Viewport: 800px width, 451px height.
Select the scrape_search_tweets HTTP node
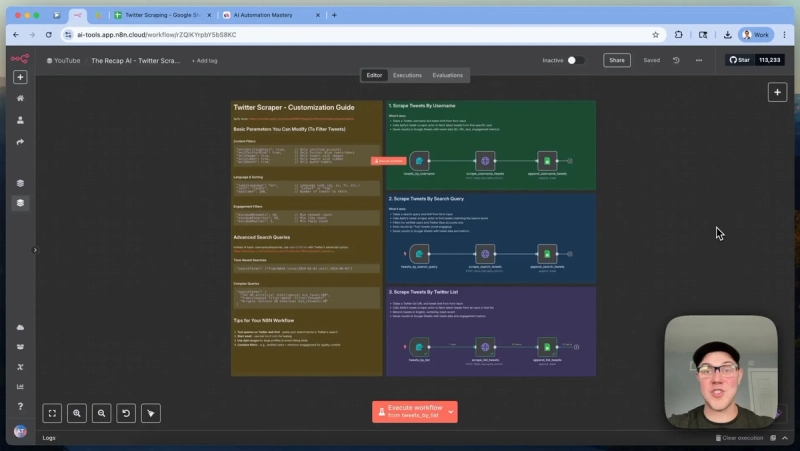pos(485,254)
